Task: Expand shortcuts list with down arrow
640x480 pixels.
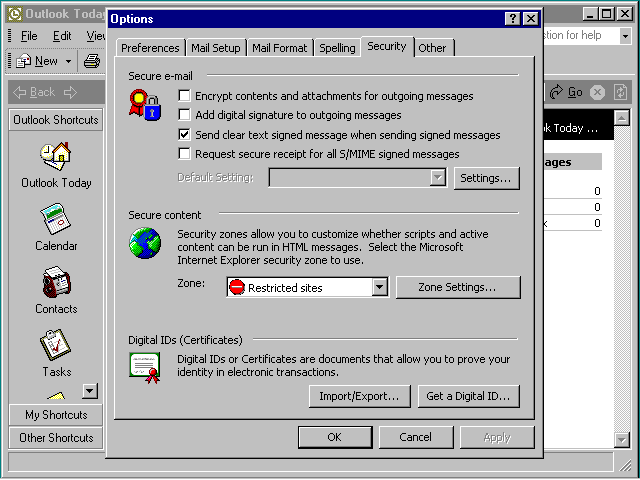Action: (90, 391)
